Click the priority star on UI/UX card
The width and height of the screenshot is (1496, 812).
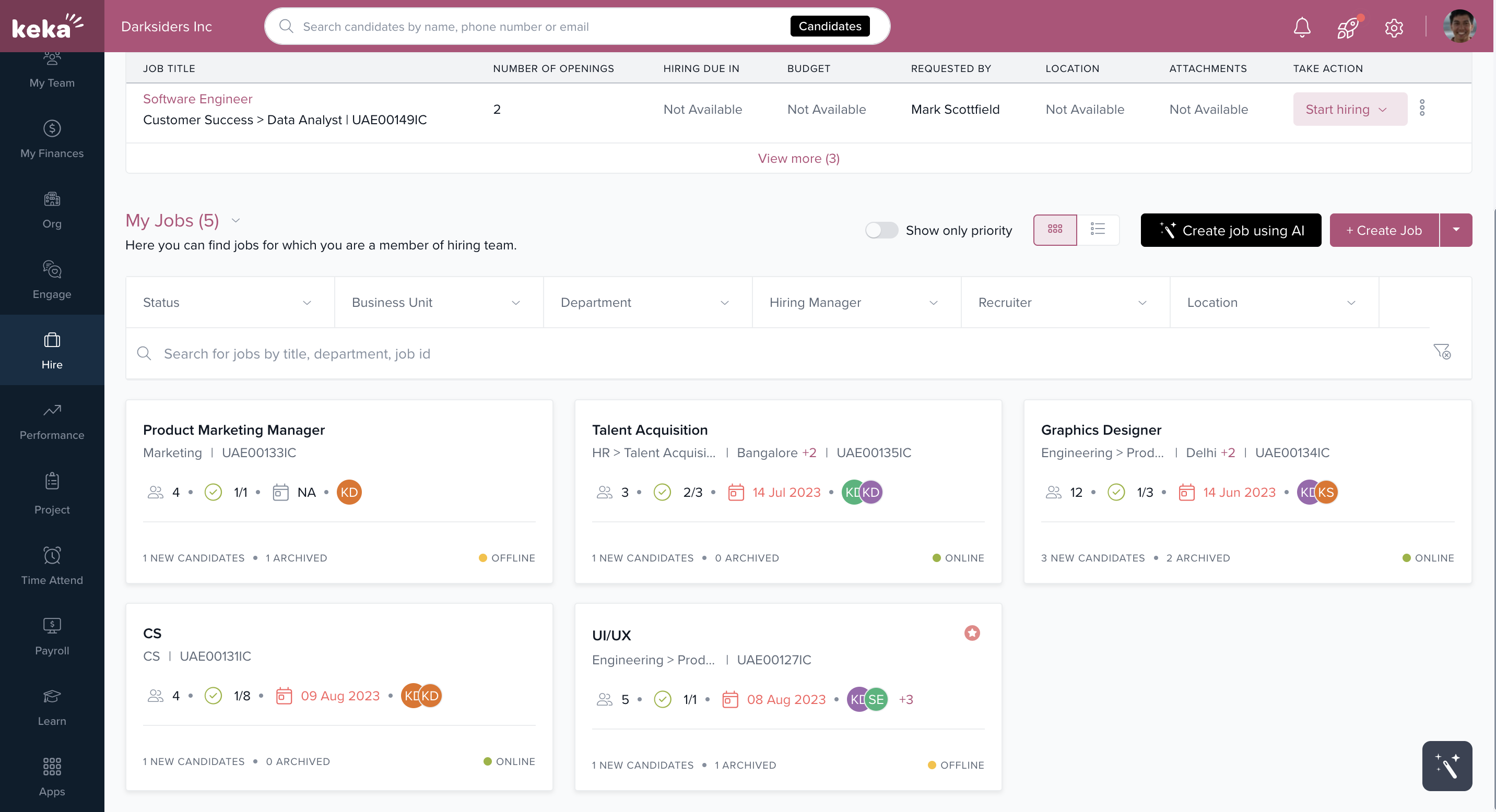point(972,632)
